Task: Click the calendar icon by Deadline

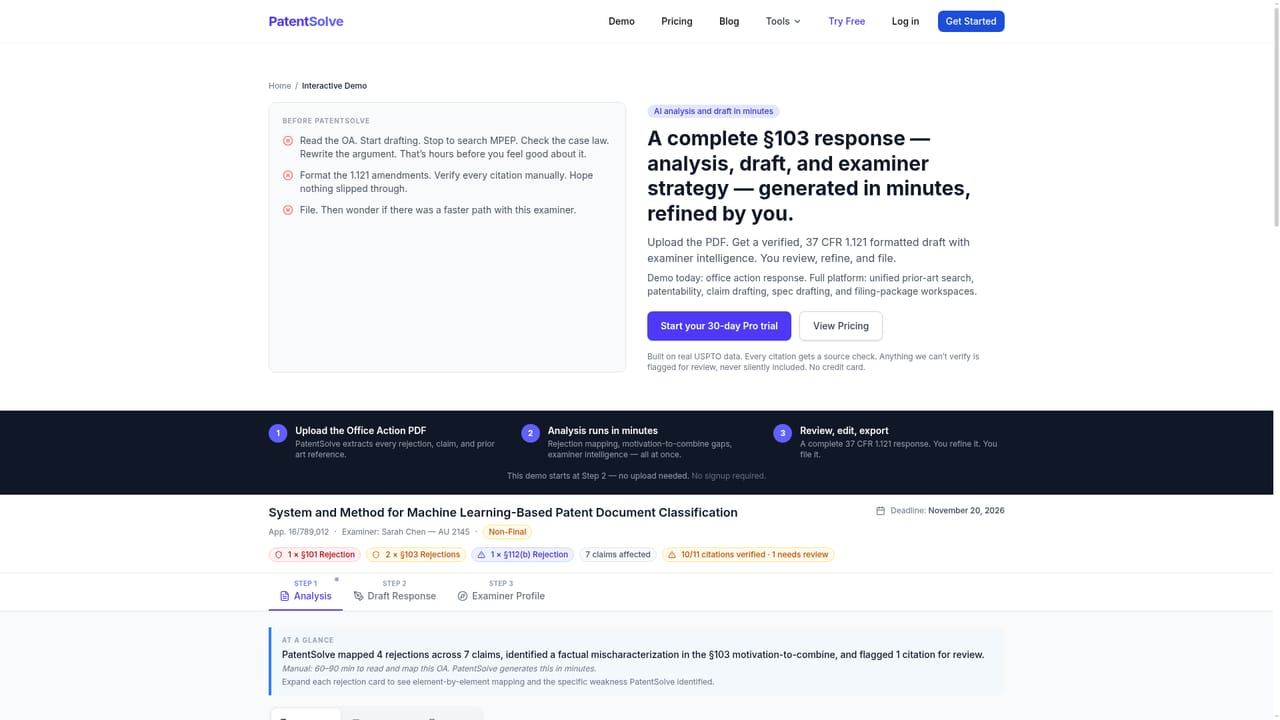Action: [880, 511]
